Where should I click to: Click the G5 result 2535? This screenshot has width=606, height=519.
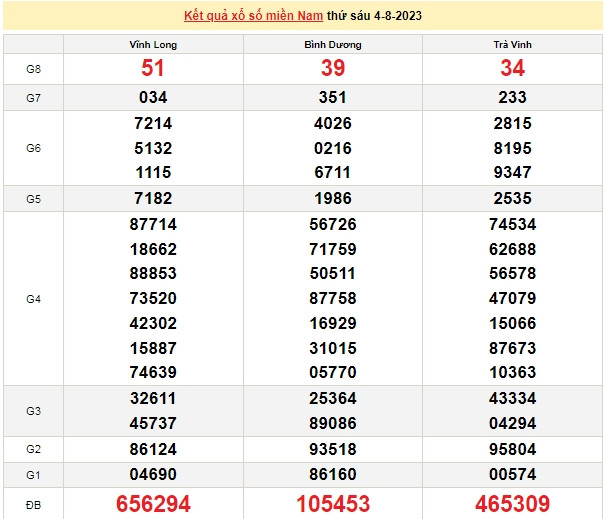coord(512,198)
